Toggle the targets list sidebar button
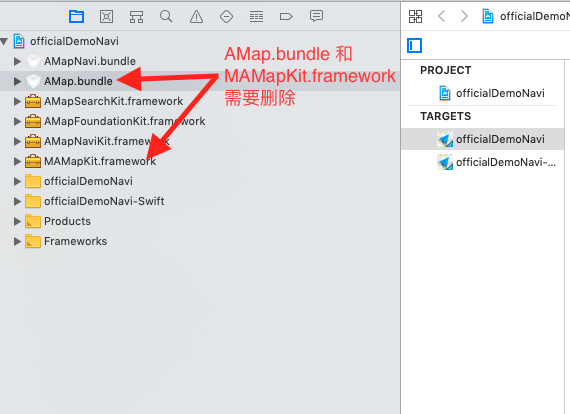The height and width of the screenshot is (414, 570). click(414, 45)
